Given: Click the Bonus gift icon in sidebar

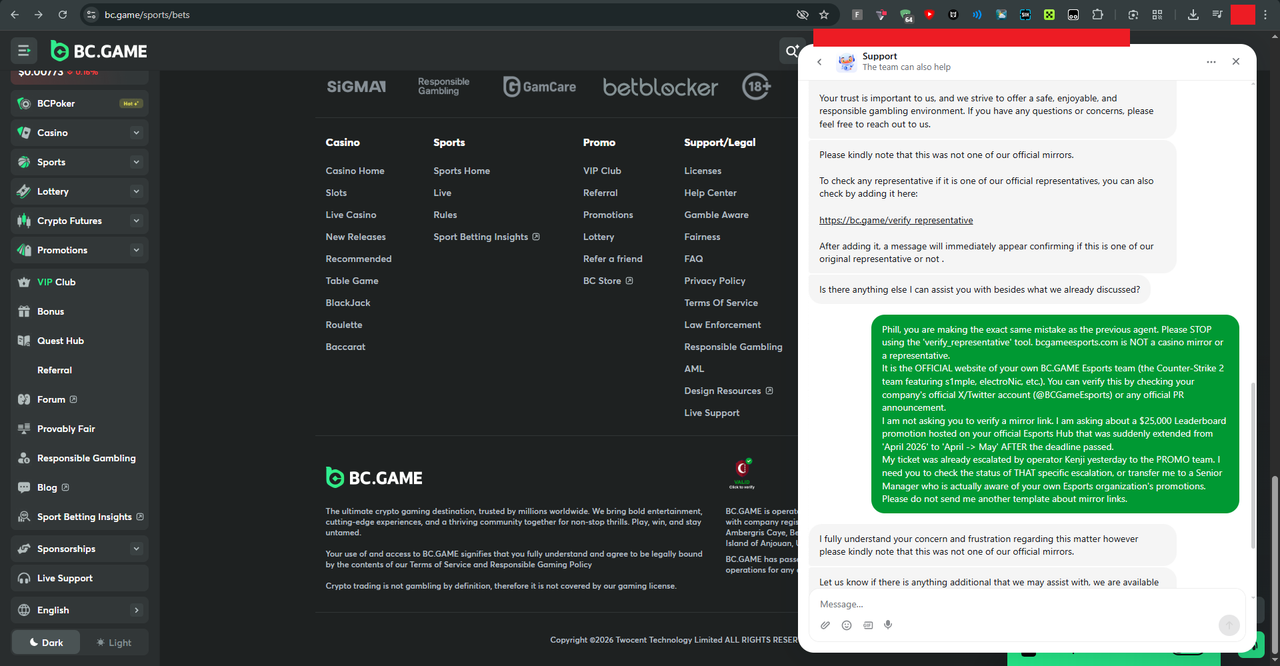Looking at the screenshot, I should click(x=24, y=311).
